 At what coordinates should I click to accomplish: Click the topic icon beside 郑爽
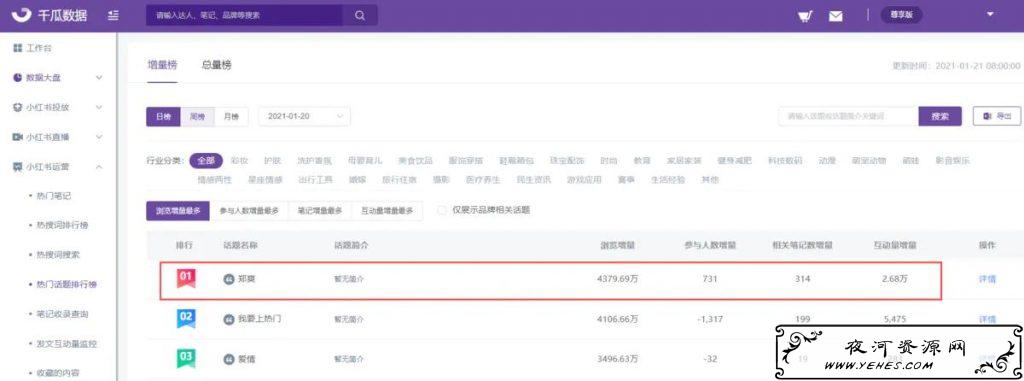click(x=229, y=279)
